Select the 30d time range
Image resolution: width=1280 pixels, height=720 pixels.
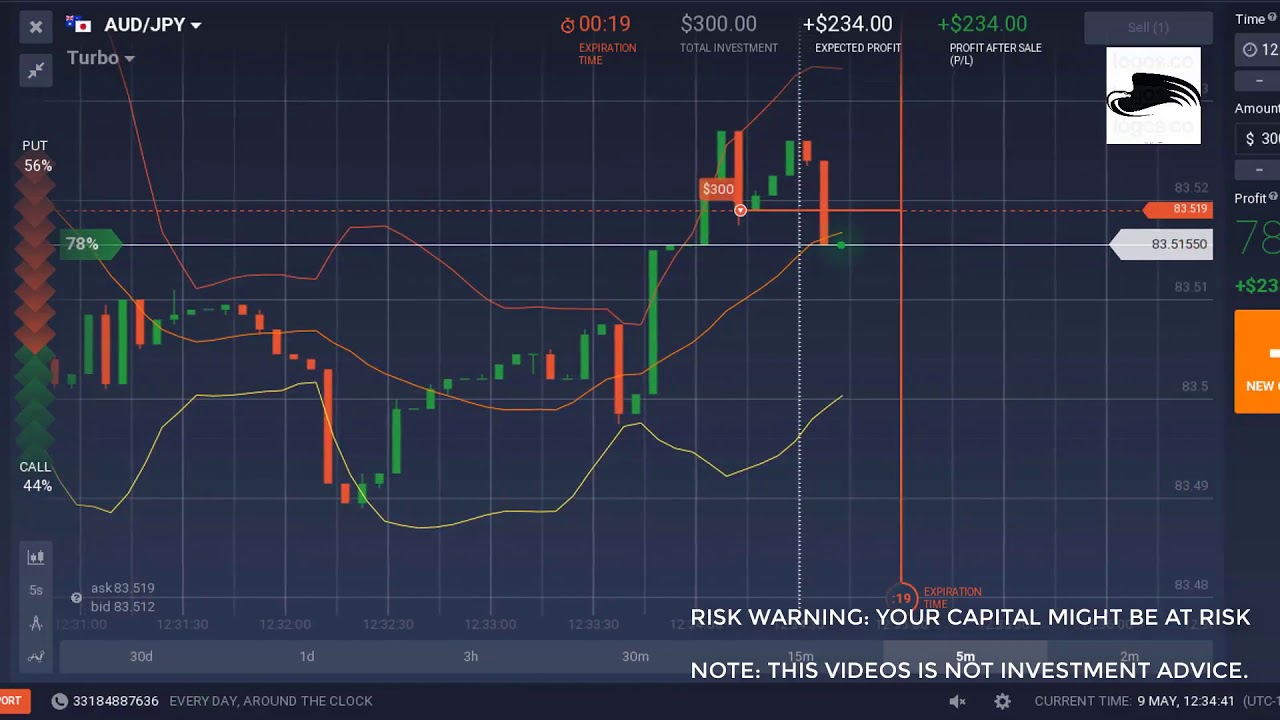coord(141,656)
